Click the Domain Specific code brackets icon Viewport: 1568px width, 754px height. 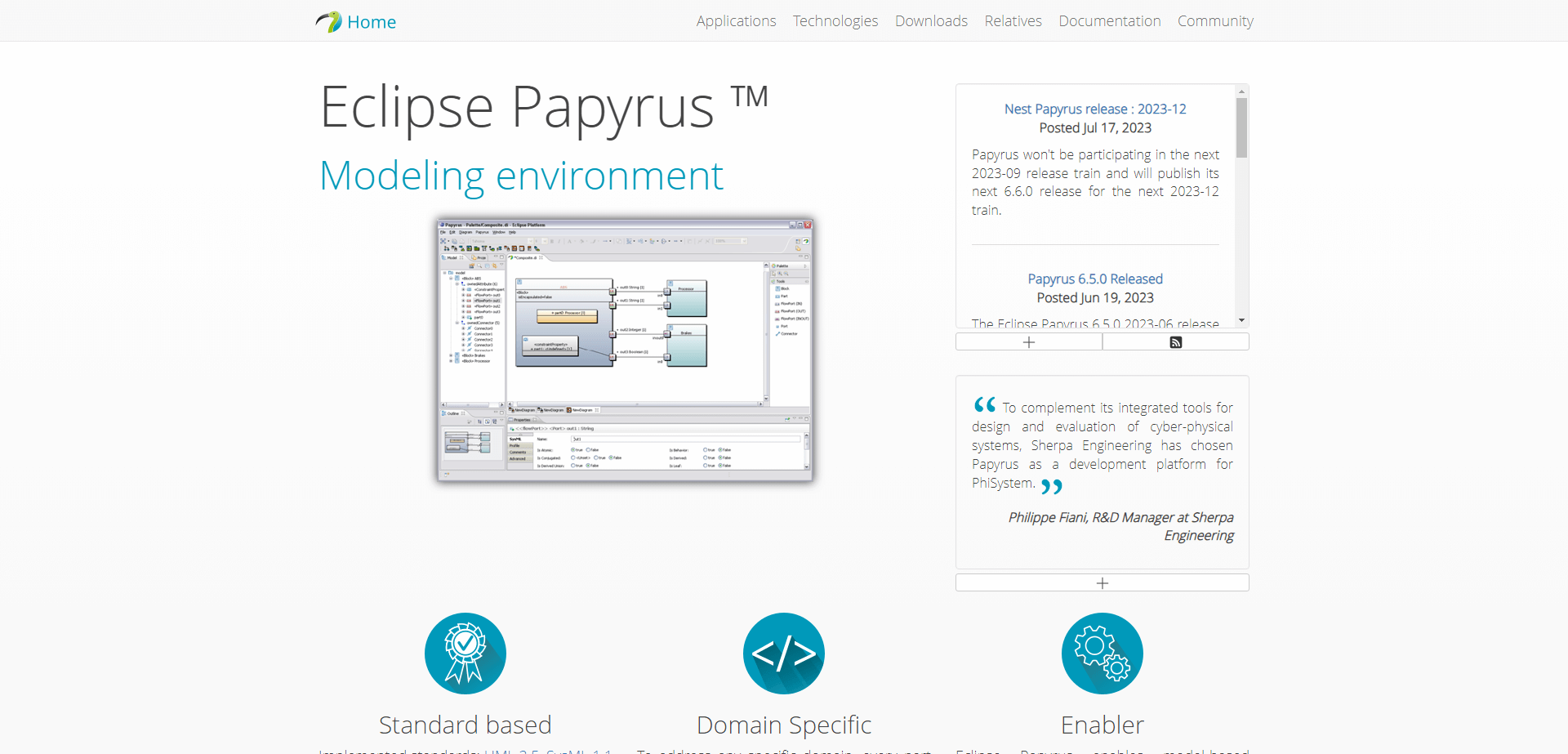tap(783, 653)
